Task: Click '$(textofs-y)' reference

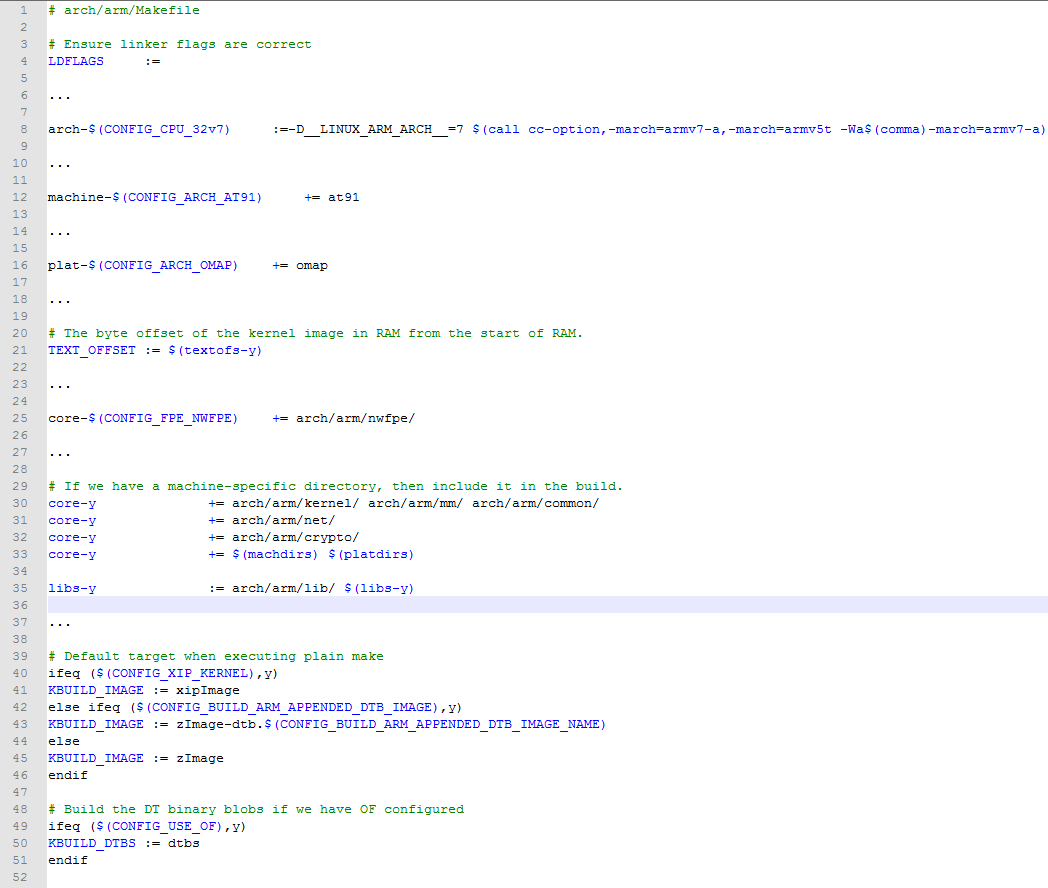Action: point(215,350)
